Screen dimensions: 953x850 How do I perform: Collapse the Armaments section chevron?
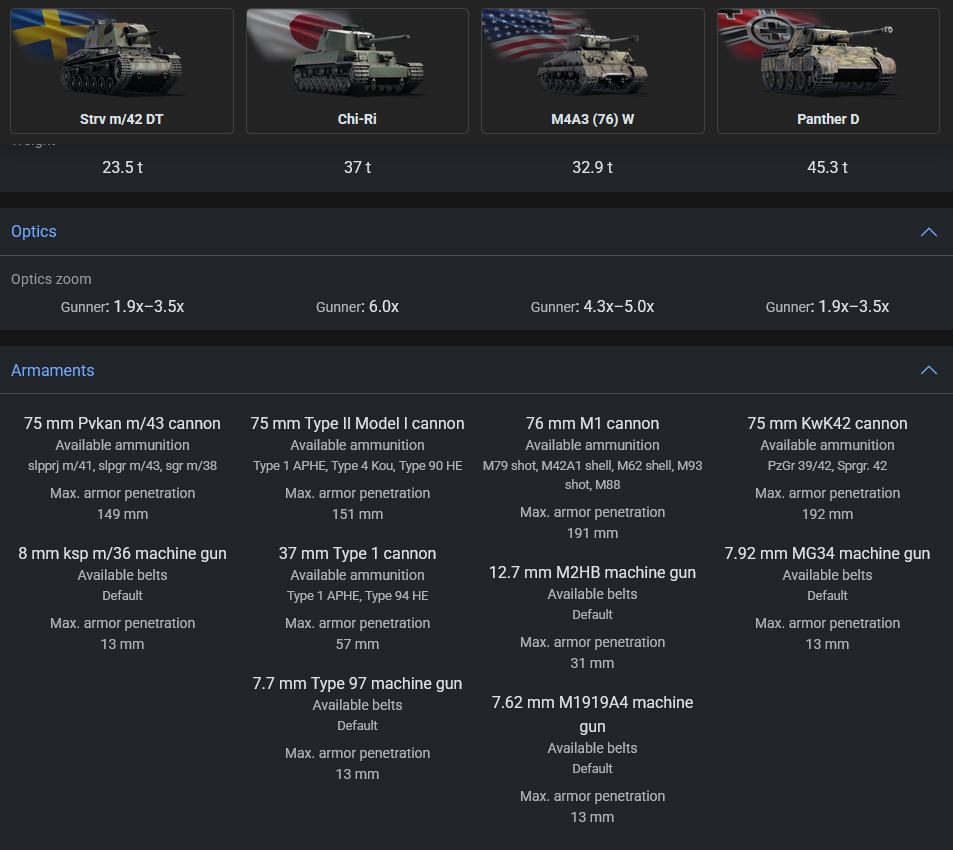click(x=928, y=371)
